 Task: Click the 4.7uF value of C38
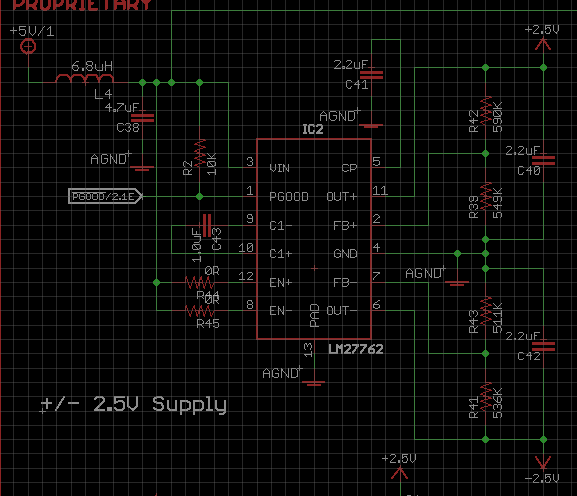click(122, 107)
